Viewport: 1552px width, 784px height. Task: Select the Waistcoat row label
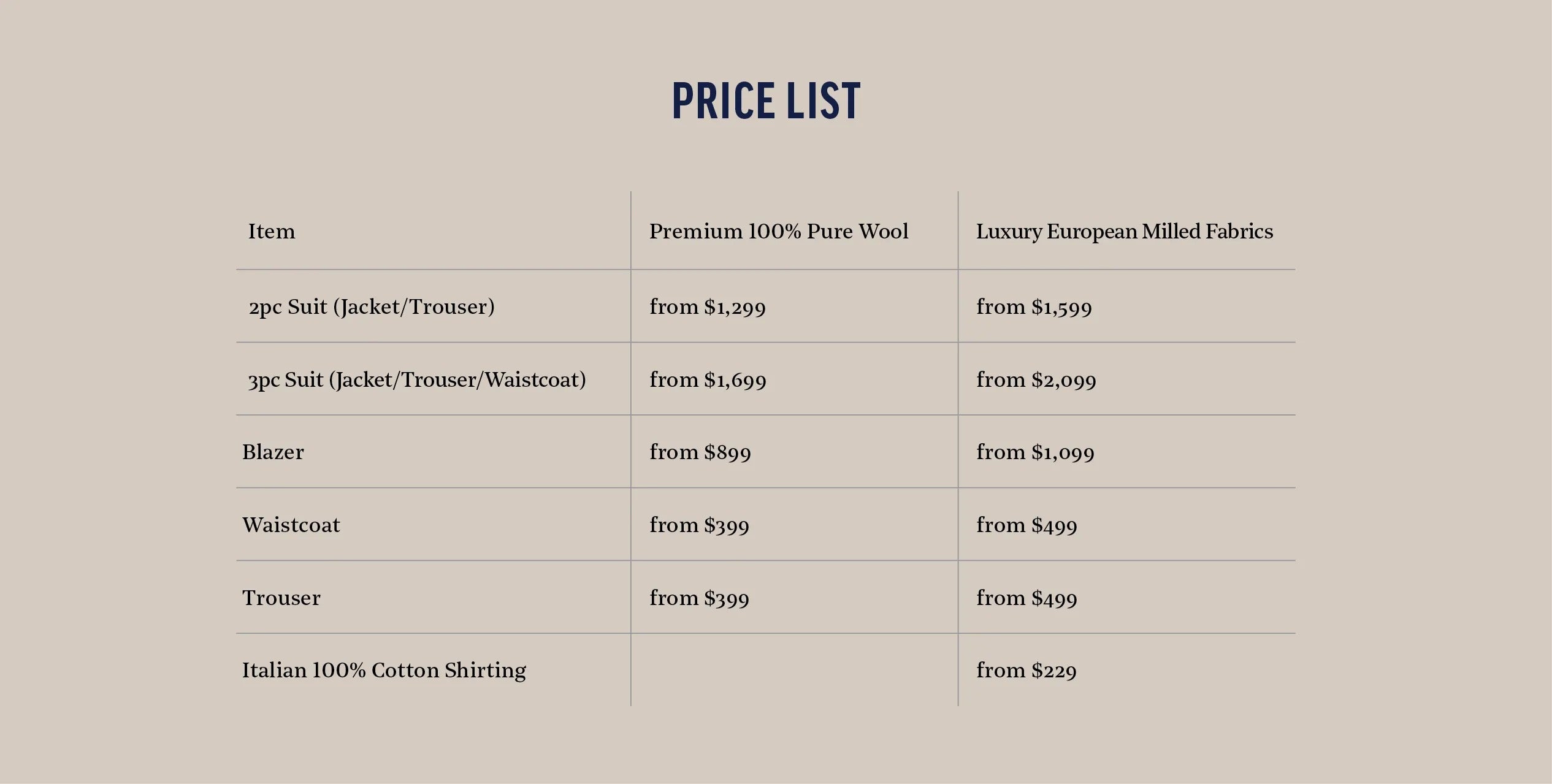[291, 525]
